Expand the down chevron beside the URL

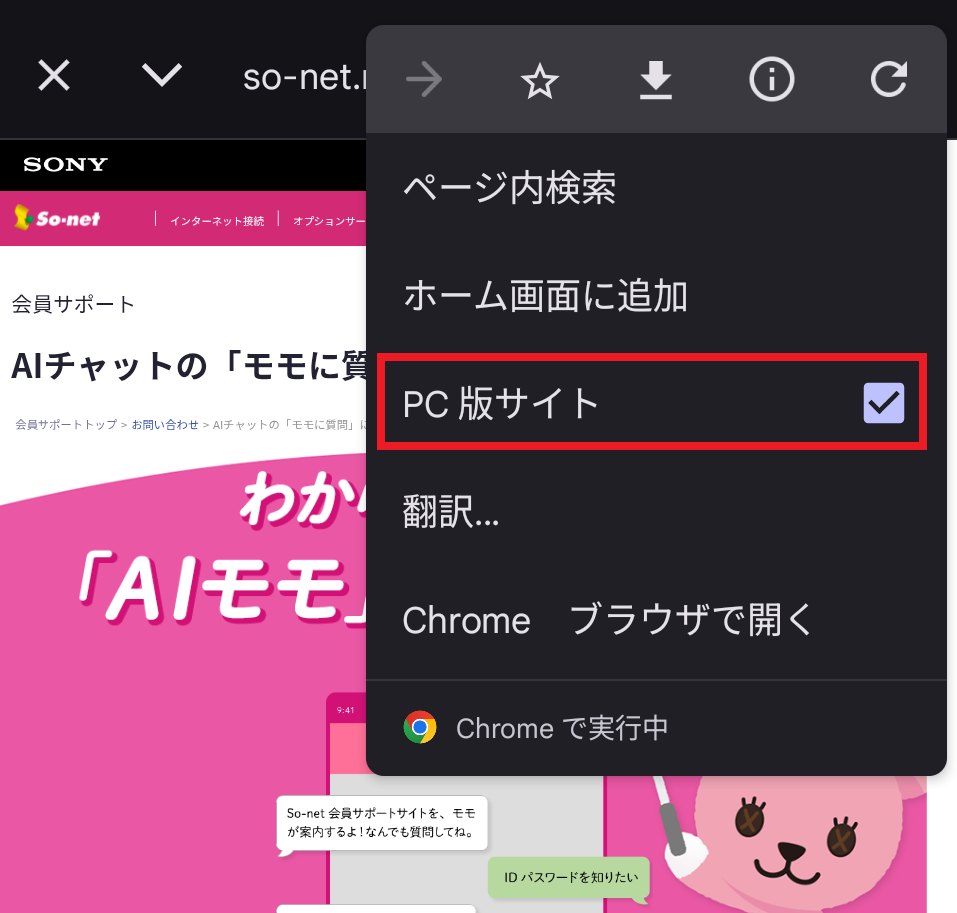point(162,76)
